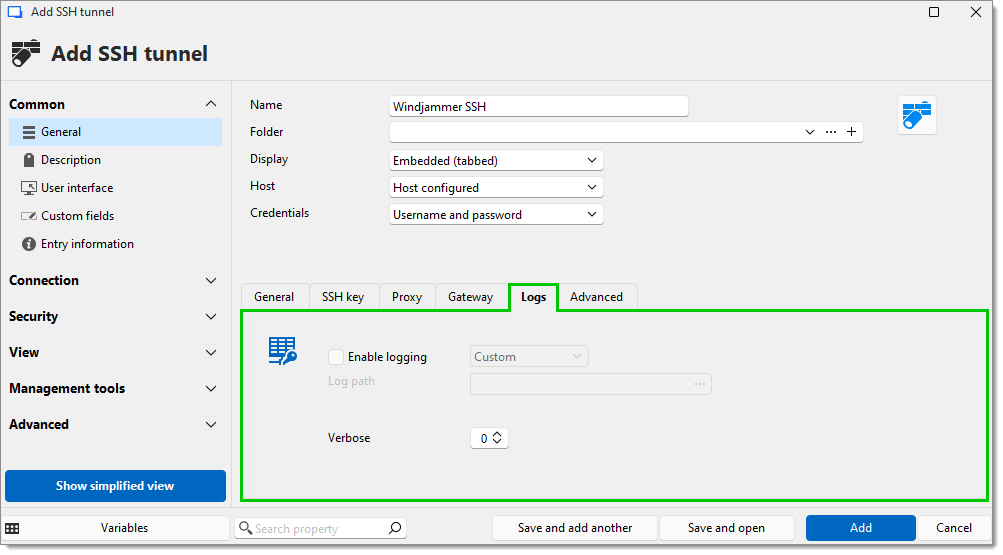The width and height of the screenshot is (1003, 555).
Task: Open the Credentials dropdown
Action: (496, 214)
